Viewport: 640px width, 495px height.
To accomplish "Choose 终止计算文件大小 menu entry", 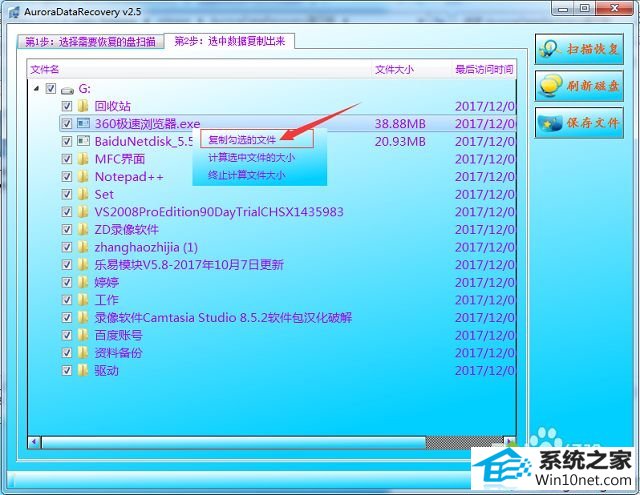I will (x=247, y=175).
